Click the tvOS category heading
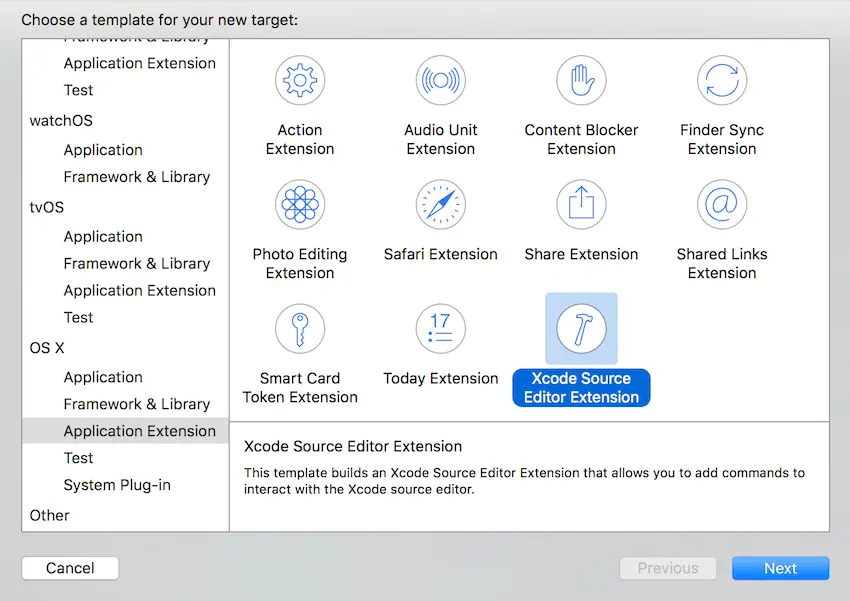 coord(47,207)
